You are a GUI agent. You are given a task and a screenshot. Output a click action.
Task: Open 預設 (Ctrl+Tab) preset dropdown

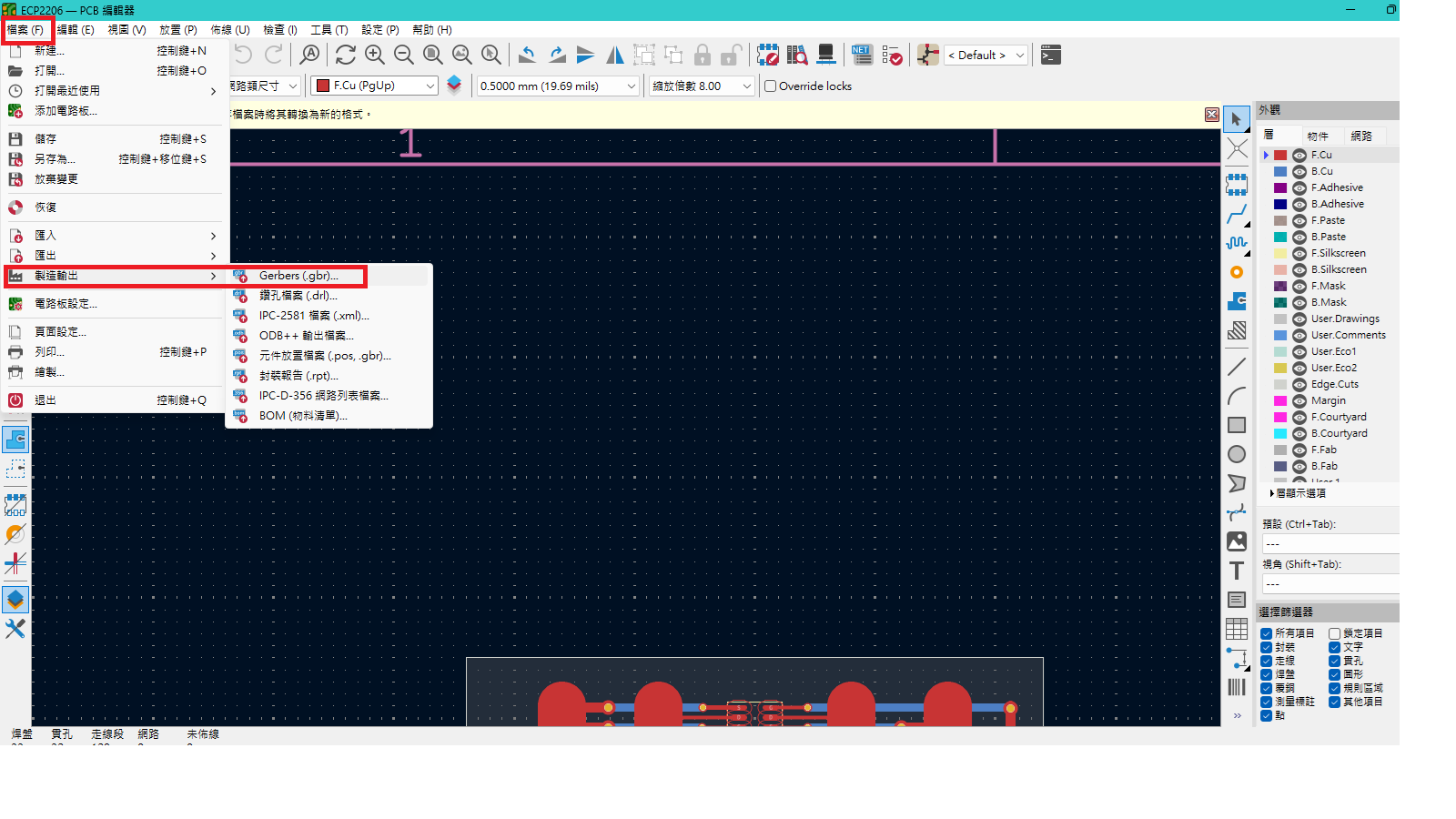pos(1330,544)
